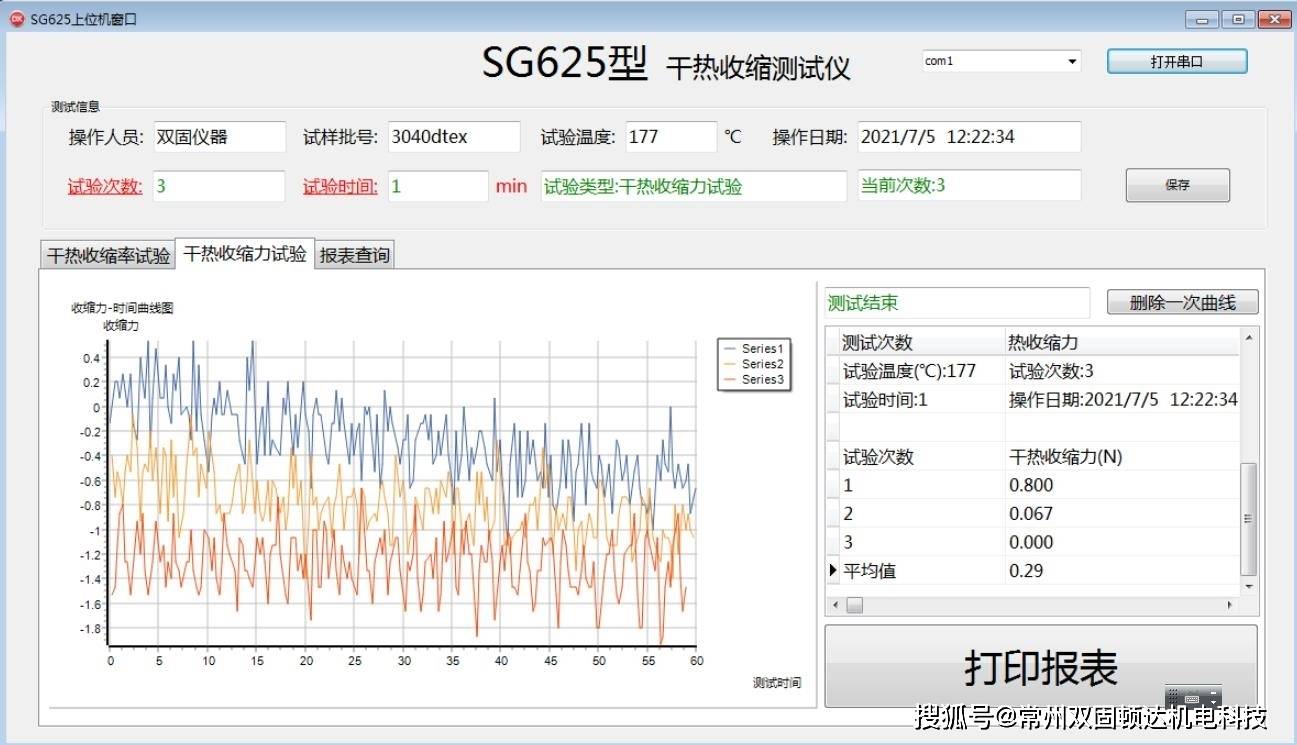Click the 试验时间 input showing 1

438,186
